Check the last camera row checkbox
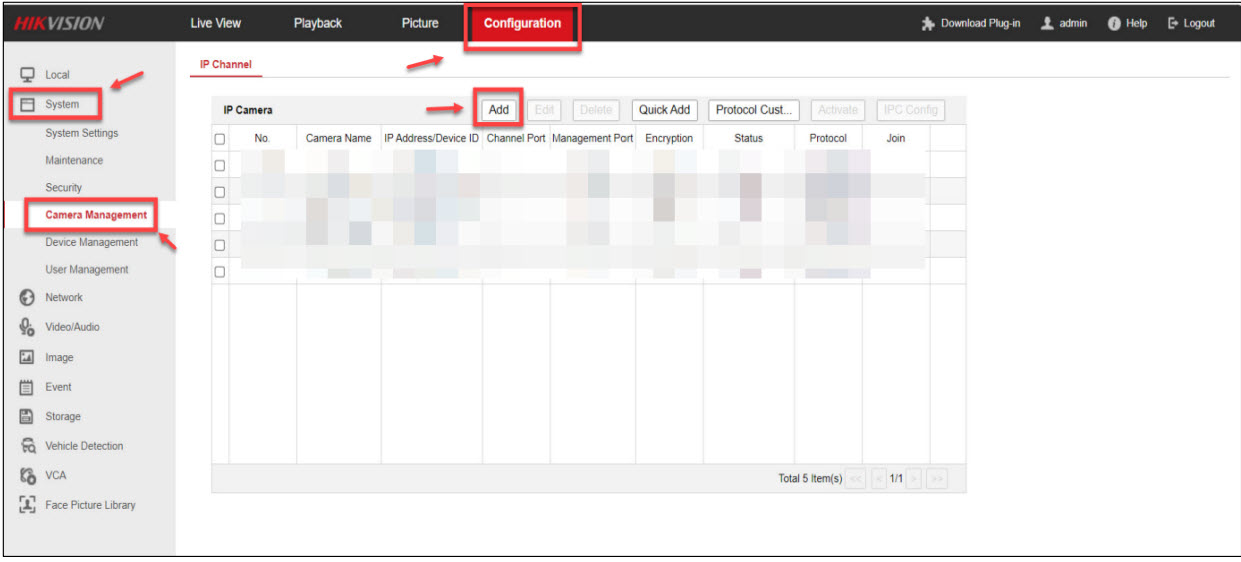1241x562 pixels. pos(220,271)
